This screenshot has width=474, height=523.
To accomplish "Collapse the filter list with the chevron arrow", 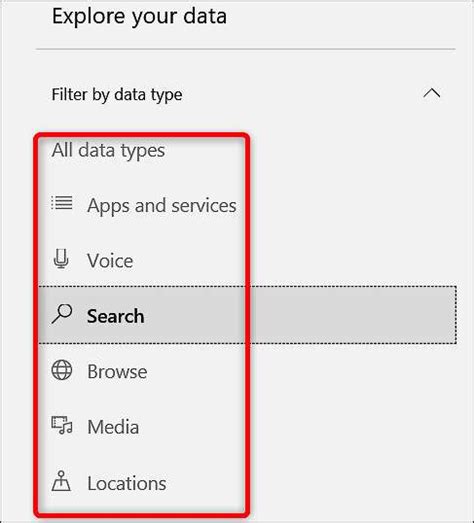I will pos(432,93).
